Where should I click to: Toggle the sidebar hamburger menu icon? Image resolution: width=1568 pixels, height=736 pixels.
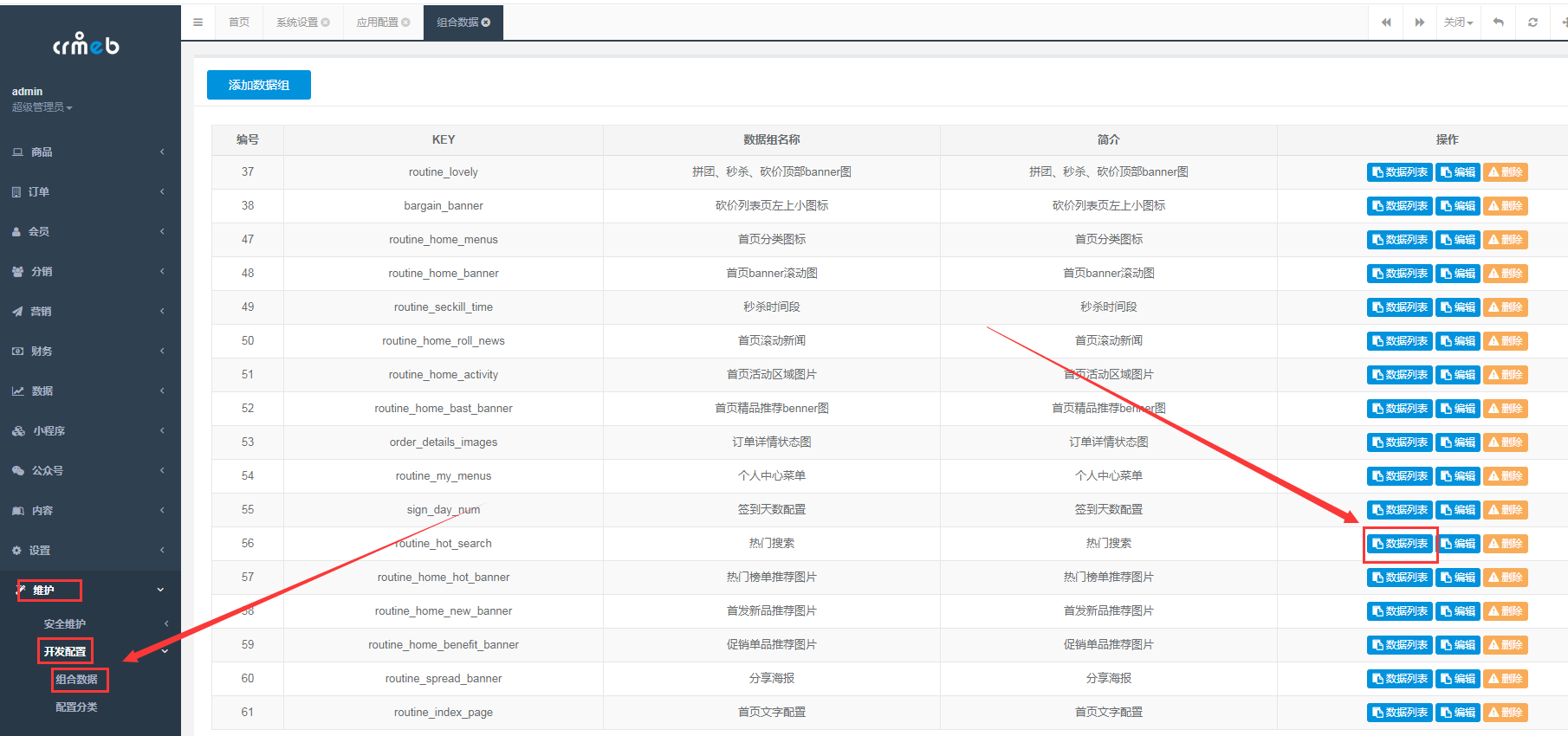coord(198,23)
